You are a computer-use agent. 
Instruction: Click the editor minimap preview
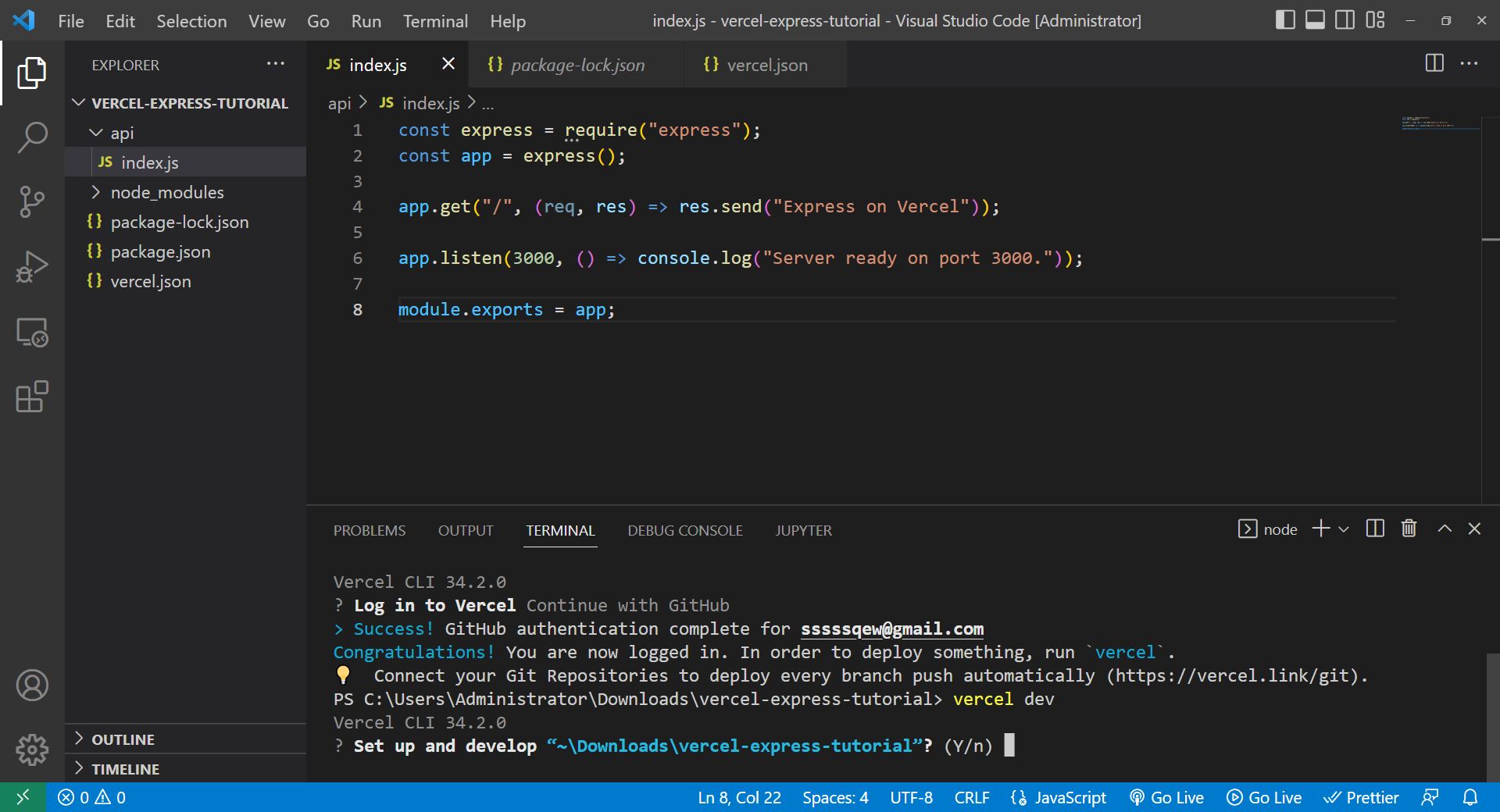click(1440, 123)
